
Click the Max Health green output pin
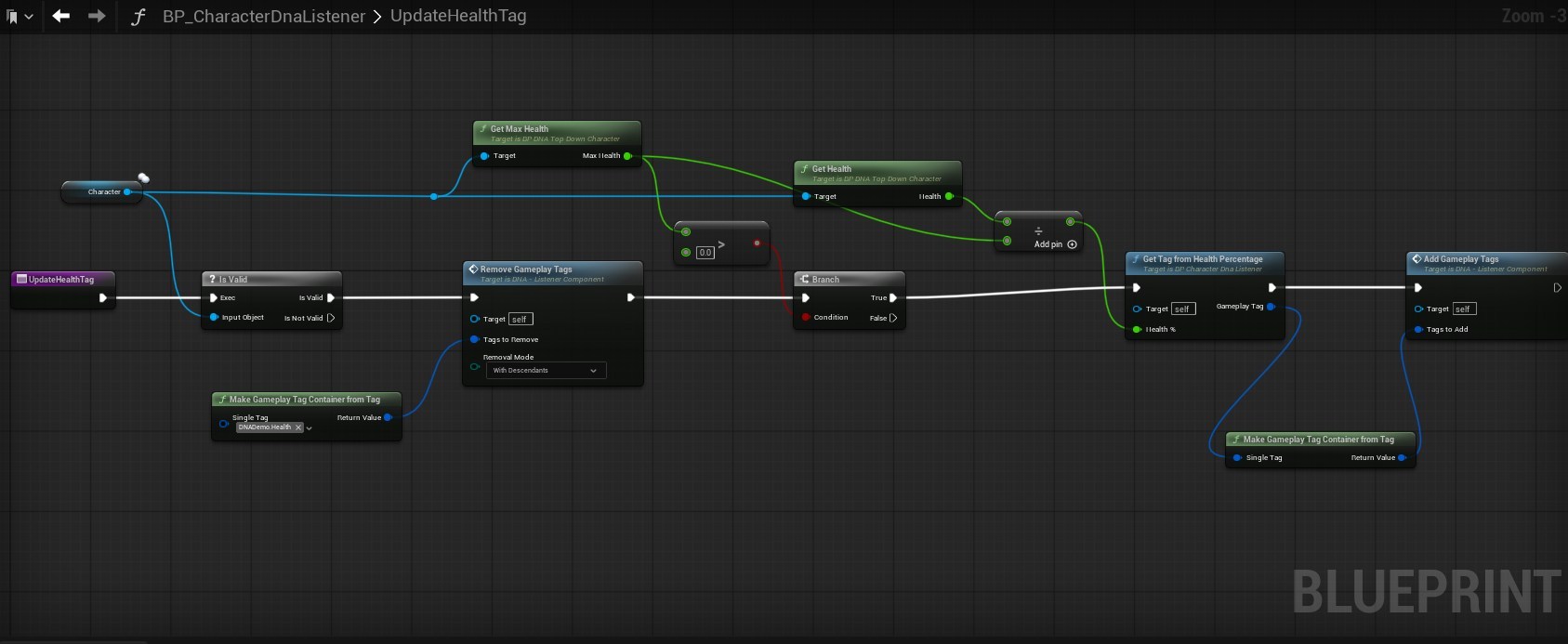point(627,156)
